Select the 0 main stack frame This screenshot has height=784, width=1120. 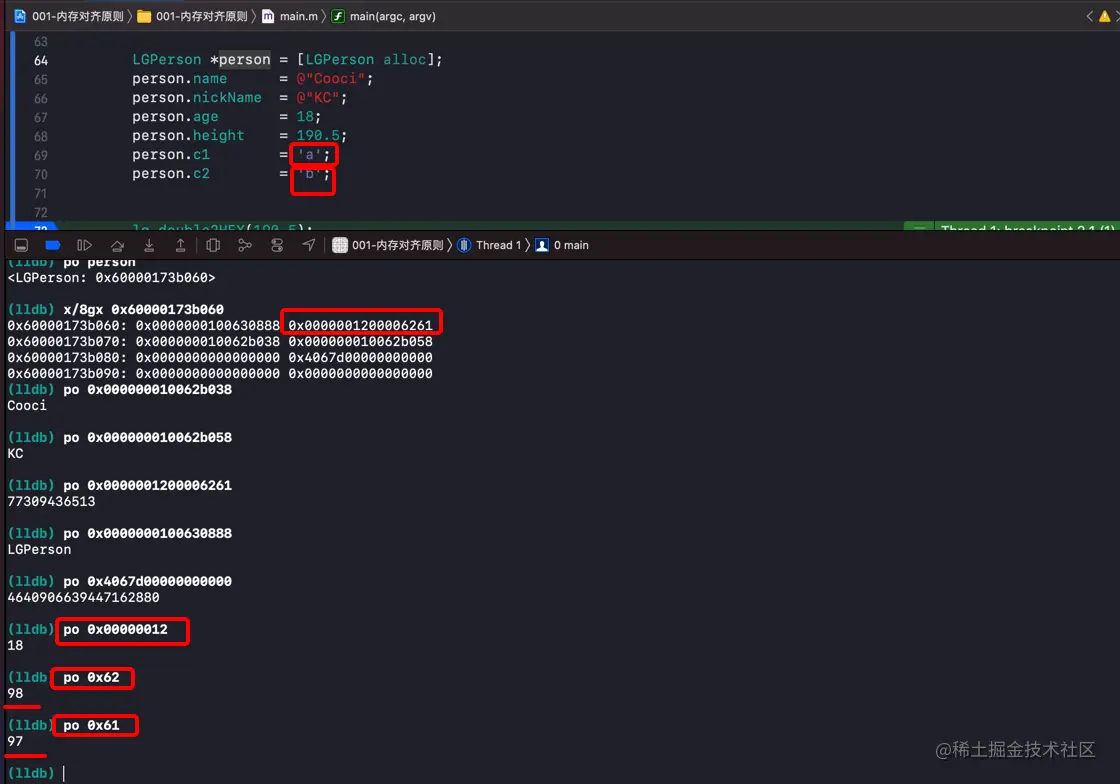tap(562, 245)
